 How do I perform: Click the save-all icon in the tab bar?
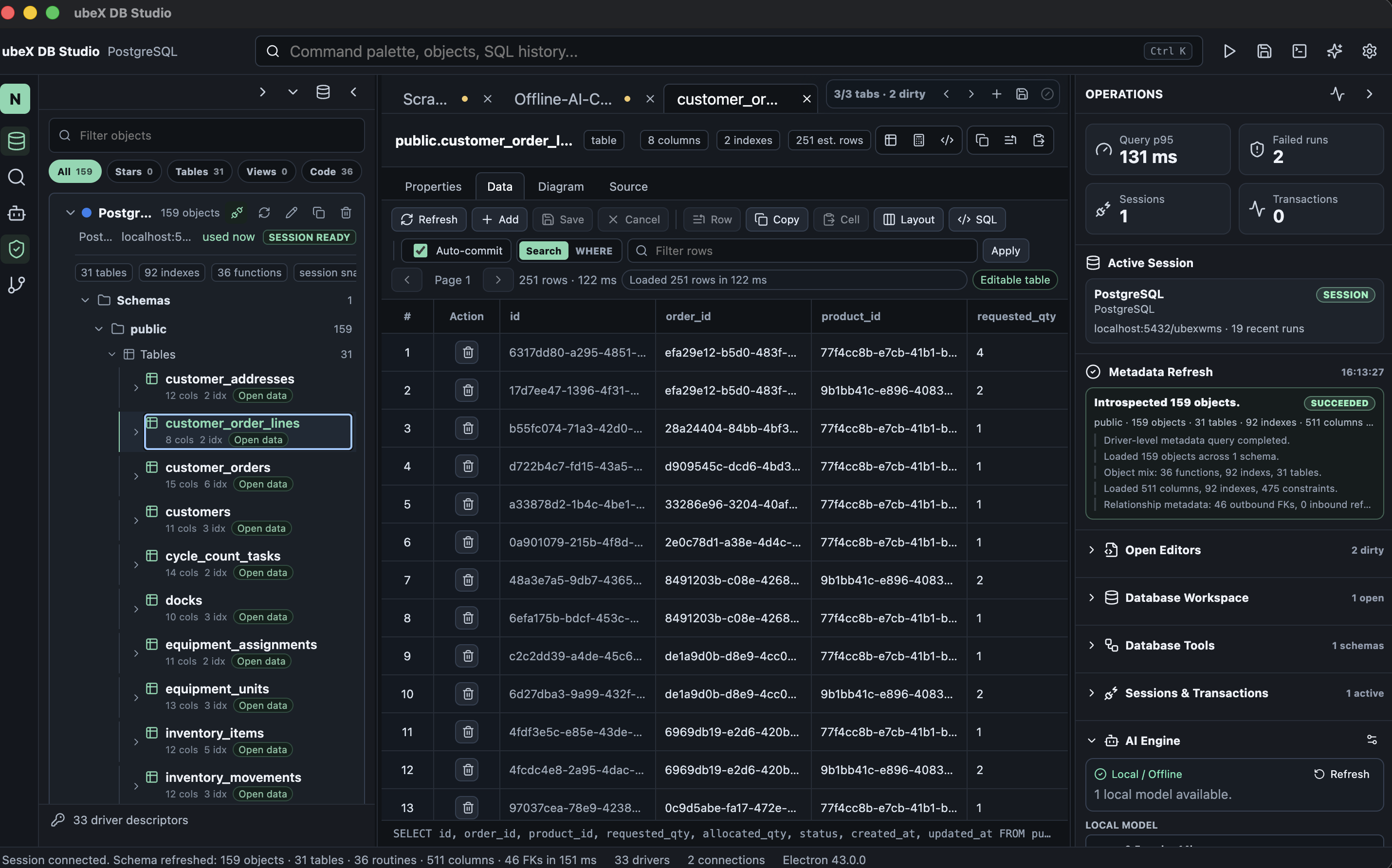[x=1022, y=94]
